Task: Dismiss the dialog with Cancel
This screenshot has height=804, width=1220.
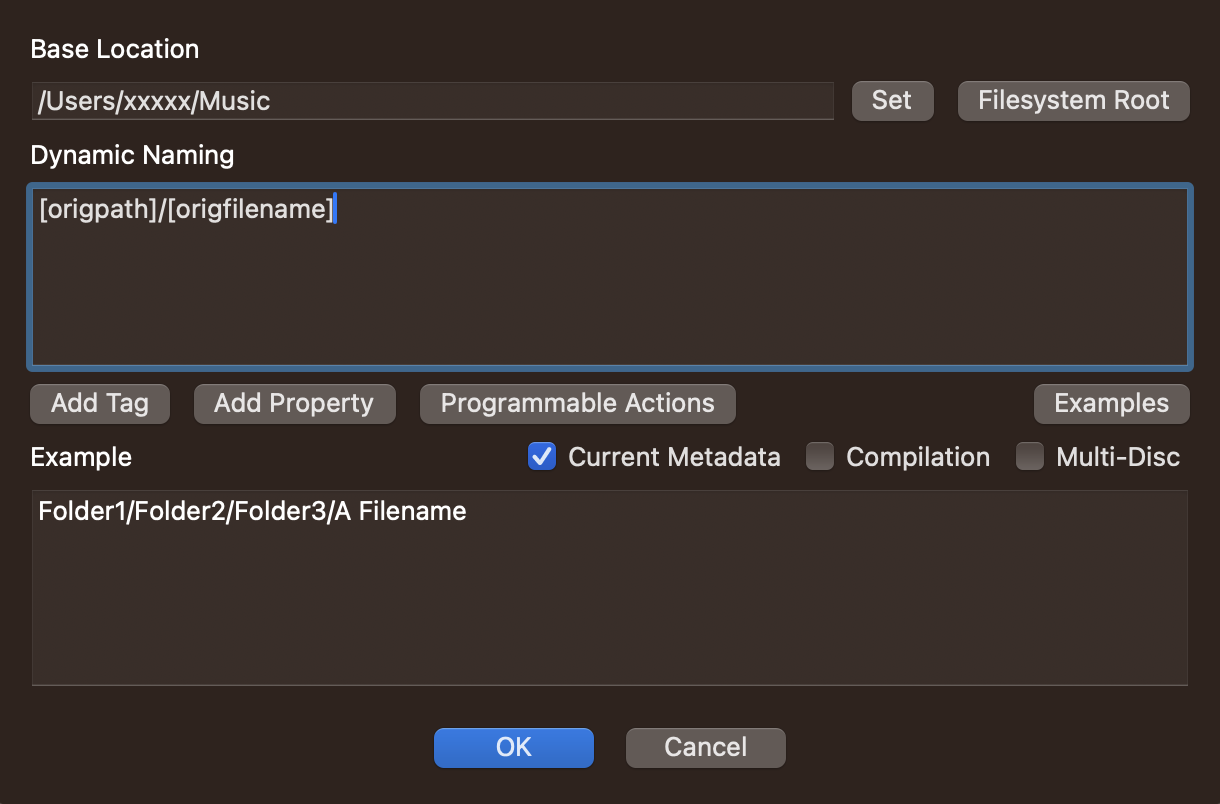Action: [705, 747]
